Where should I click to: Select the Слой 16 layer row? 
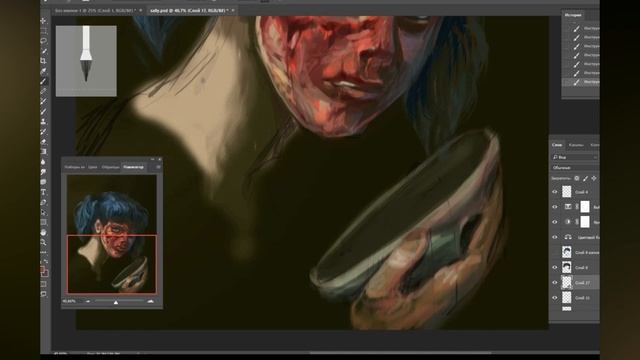tap(575, 298)
